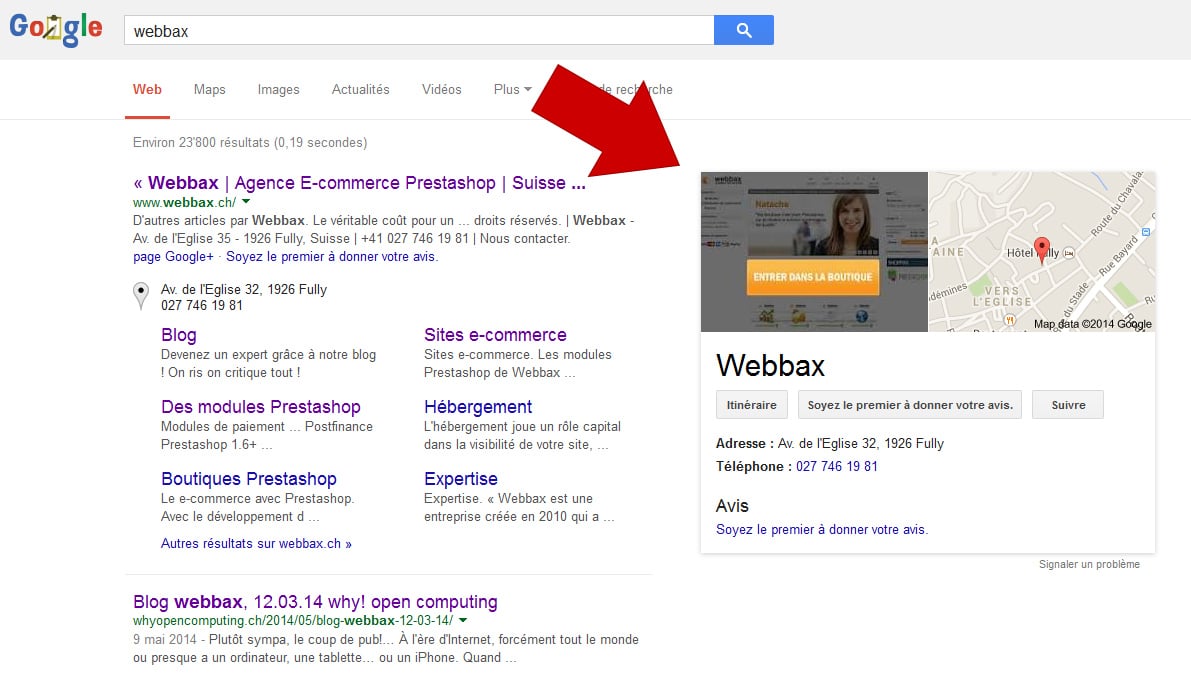Image resolution: width=1191 pixels, height=674 pixels.
Task: Click the Itinéraire button
Action: [x=752, y=405]
